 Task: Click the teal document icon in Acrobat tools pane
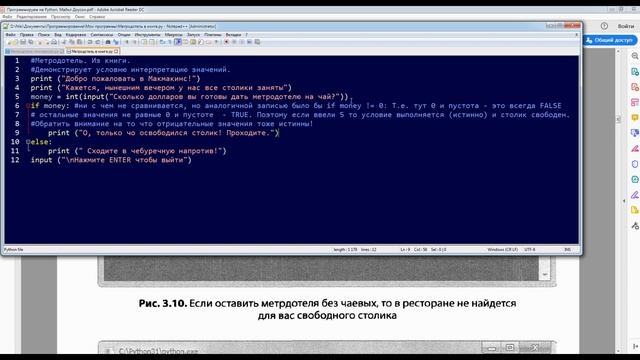pos(635,72)
